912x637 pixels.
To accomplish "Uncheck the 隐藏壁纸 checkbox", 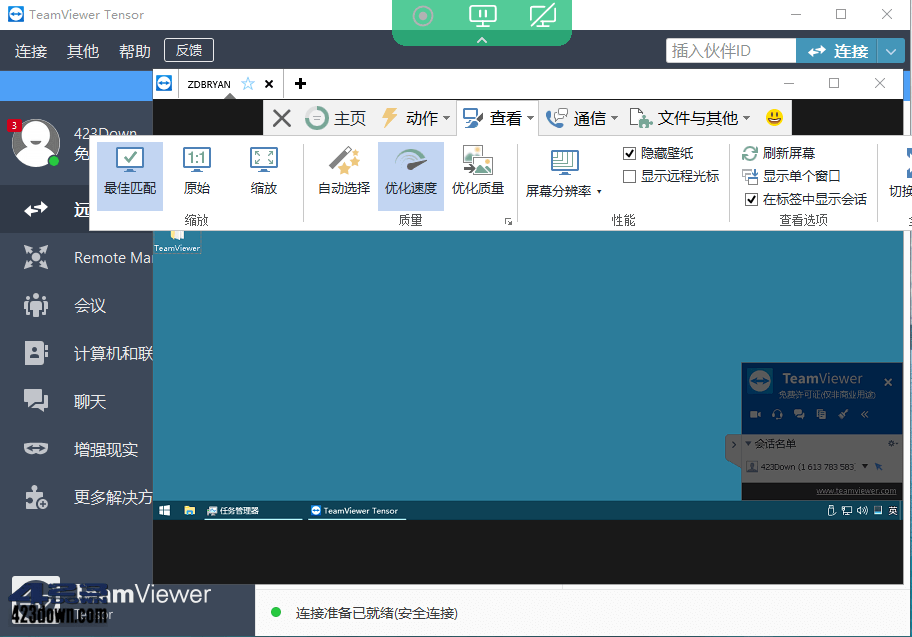I will [629, 153].
